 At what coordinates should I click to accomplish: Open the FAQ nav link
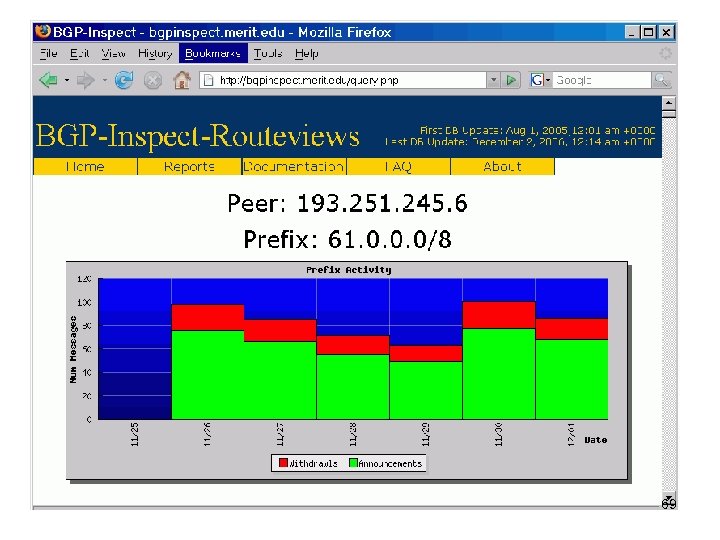(398, 166)
